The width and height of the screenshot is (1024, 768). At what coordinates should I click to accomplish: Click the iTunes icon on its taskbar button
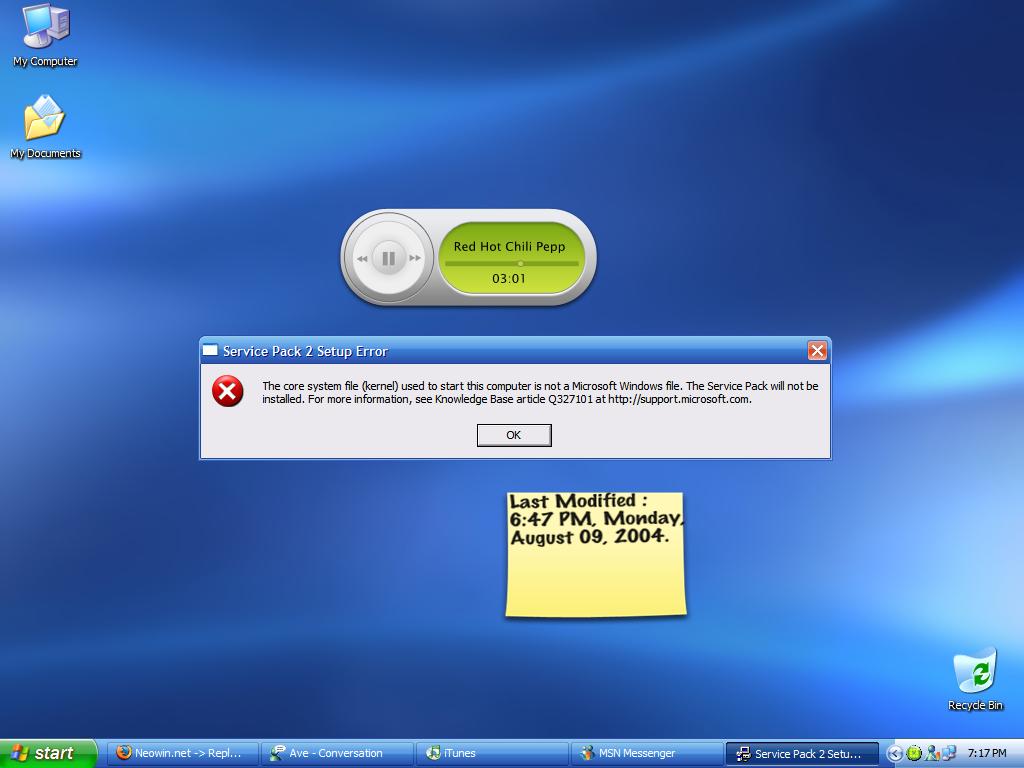pos(433,753)
